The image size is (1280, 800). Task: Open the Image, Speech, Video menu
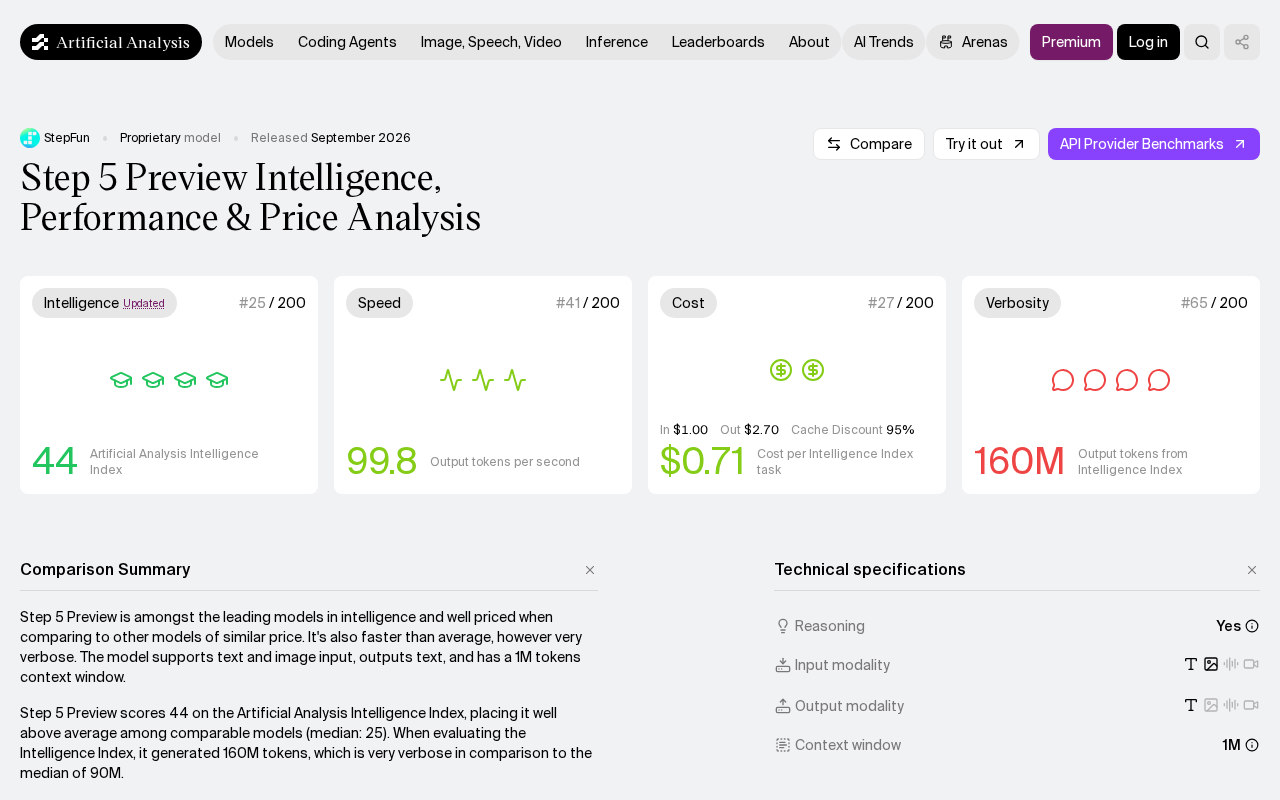491,42
